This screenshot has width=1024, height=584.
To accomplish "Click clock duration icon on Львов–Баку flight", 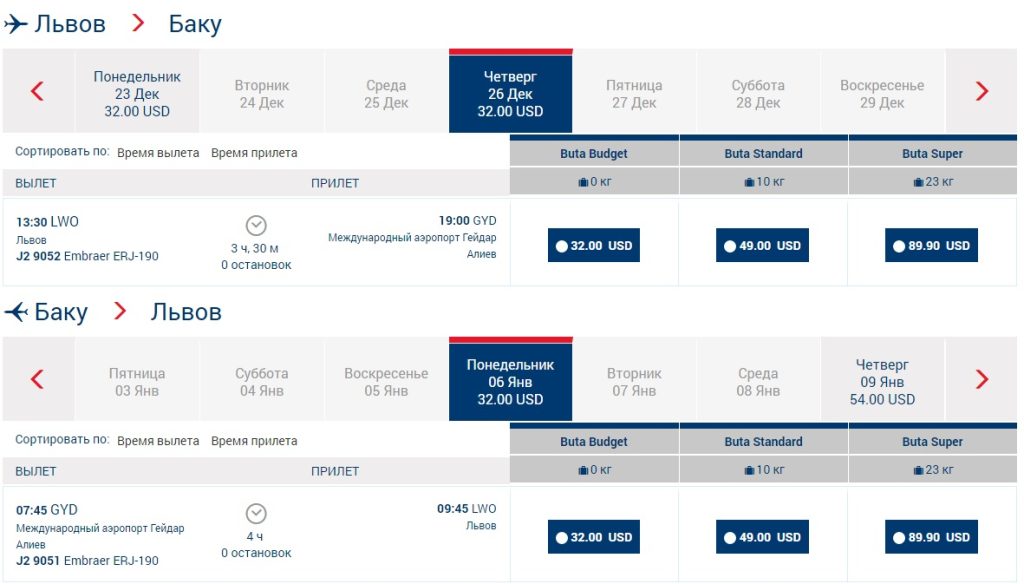I will point(256,225).
